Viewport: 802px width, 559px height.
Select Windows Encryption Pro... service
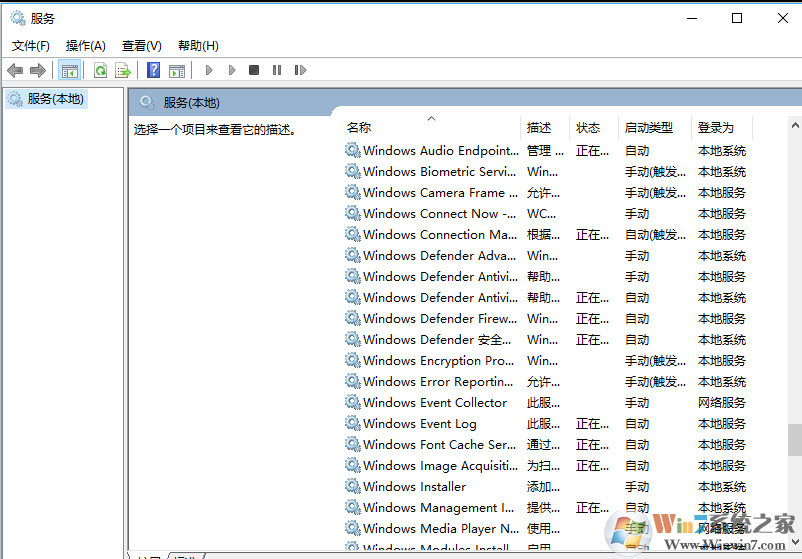[545, 361]
